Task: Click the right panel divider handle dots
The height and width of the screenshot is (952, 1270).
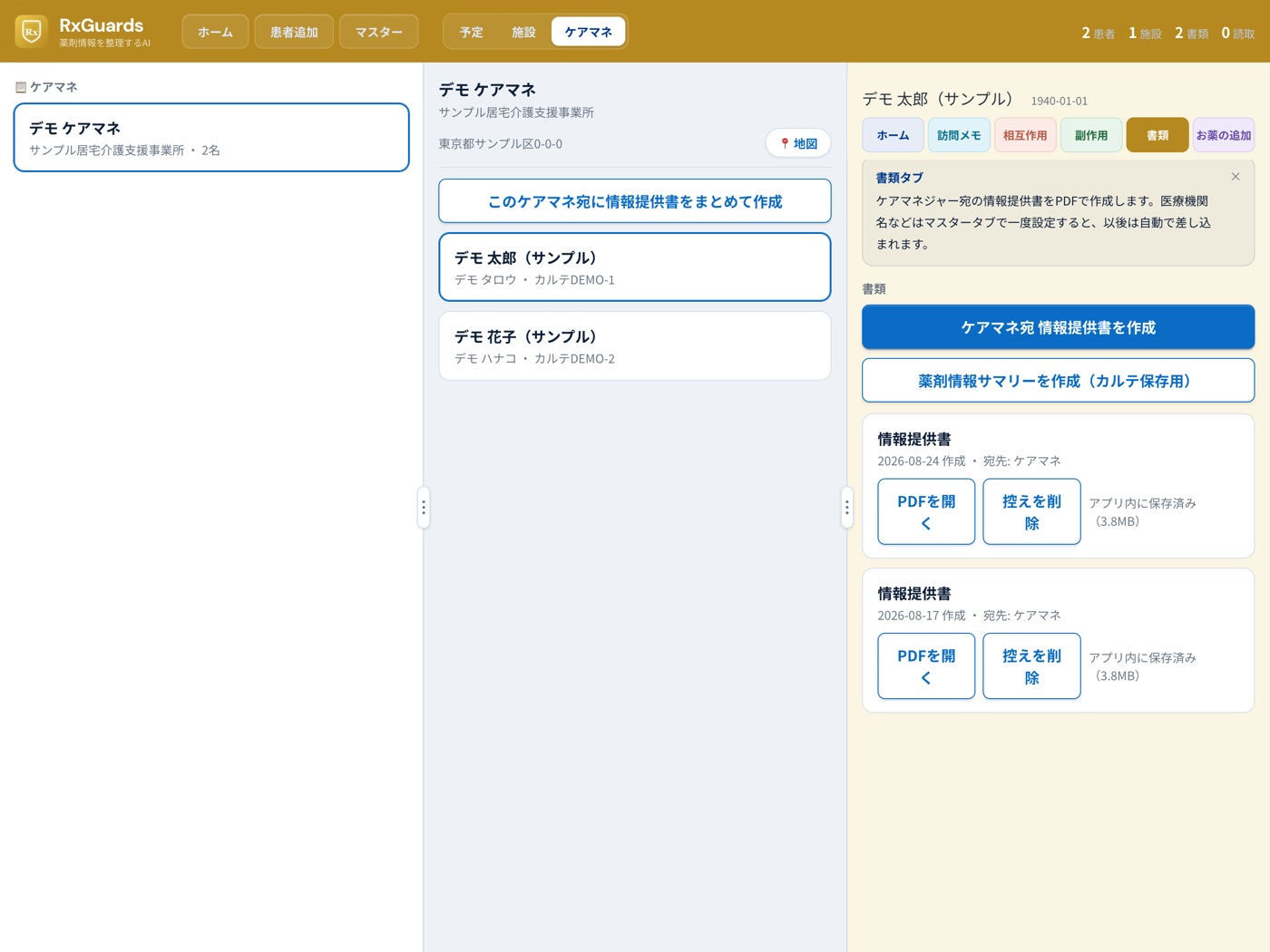Action: tap(847, 508)
